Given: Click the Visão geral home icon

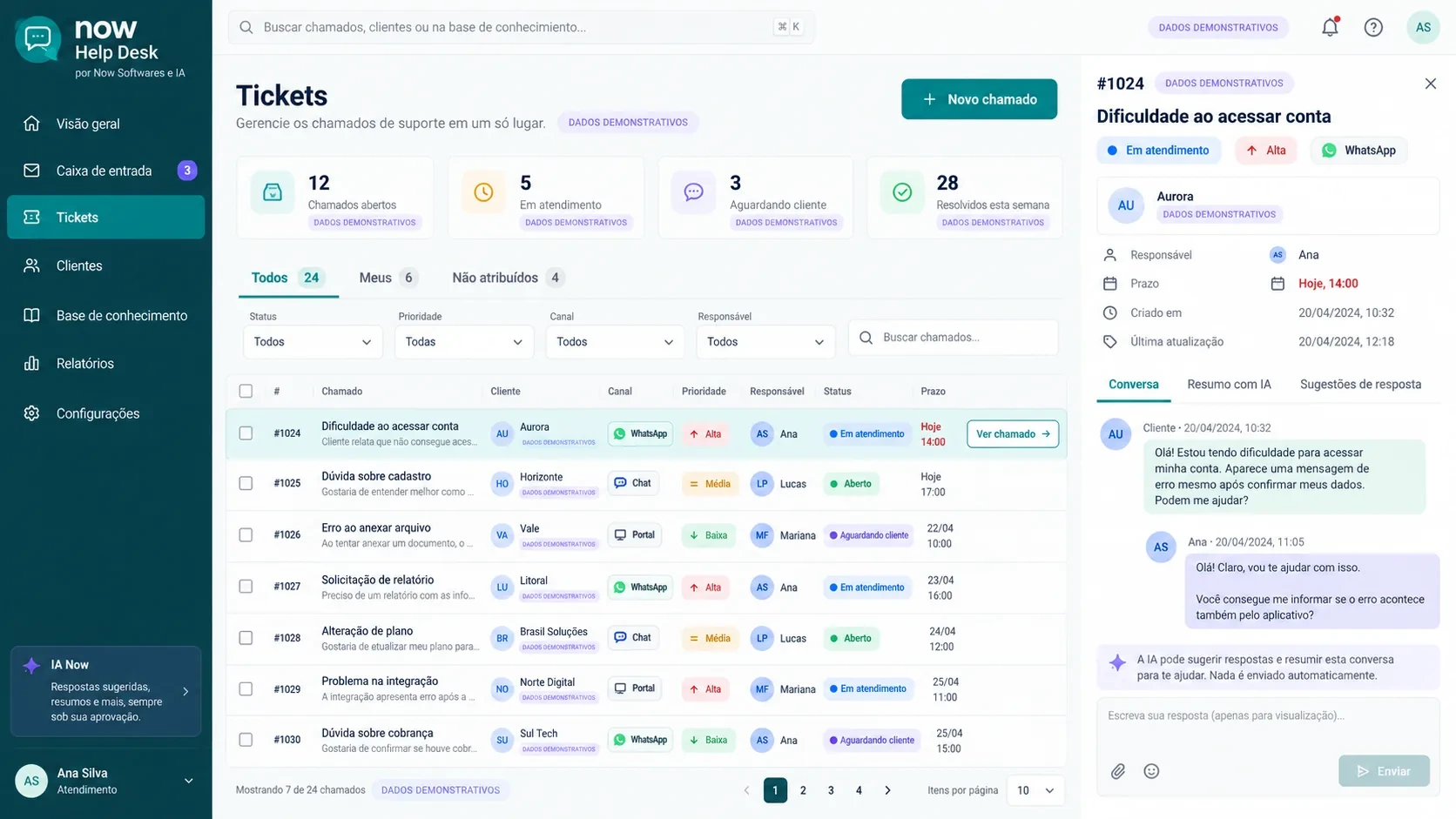Looking at the screenshot, I should 32,124.
